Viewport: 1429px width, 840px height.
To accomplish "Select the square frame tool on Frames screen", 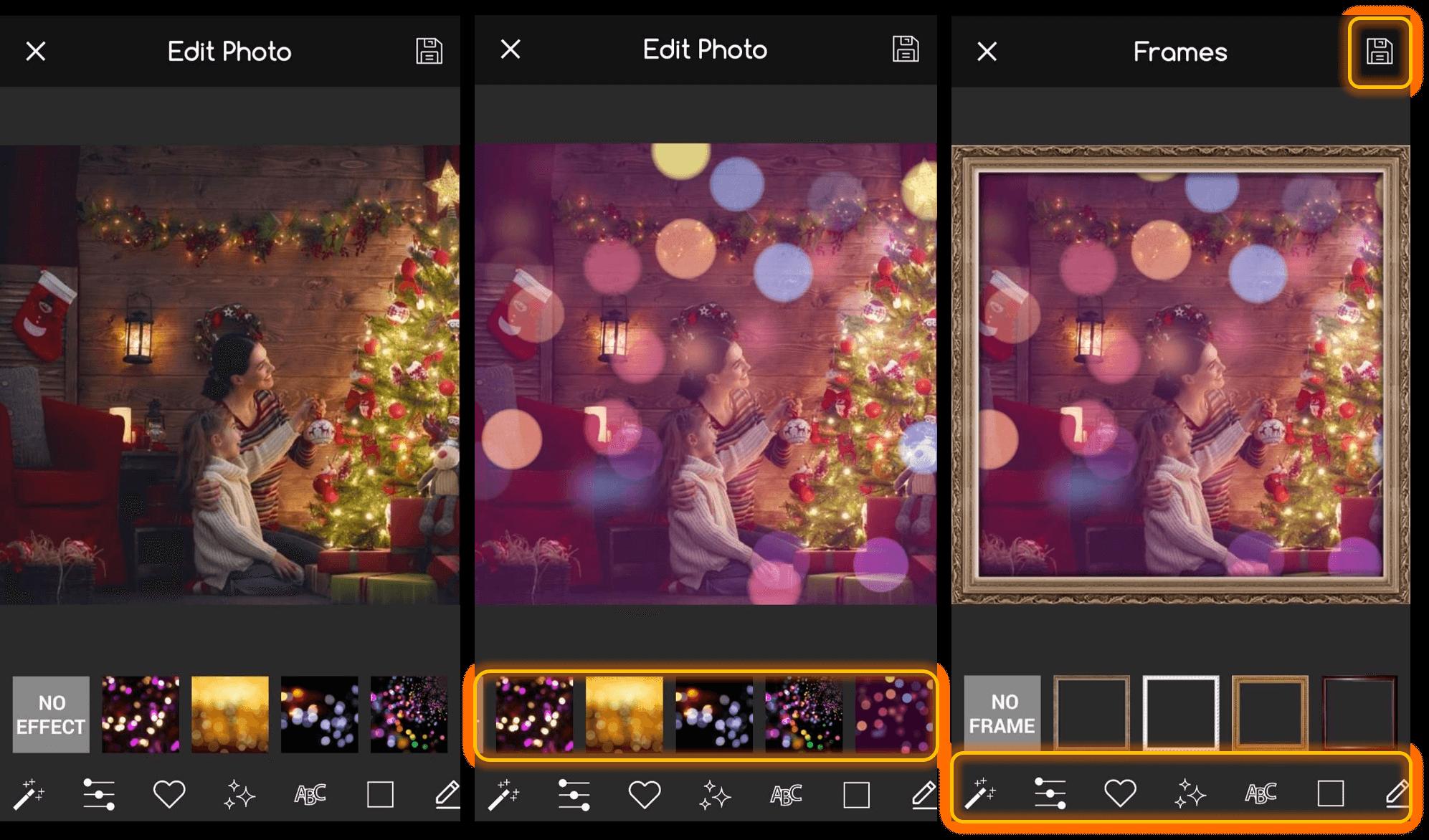I will [1330, 793].
